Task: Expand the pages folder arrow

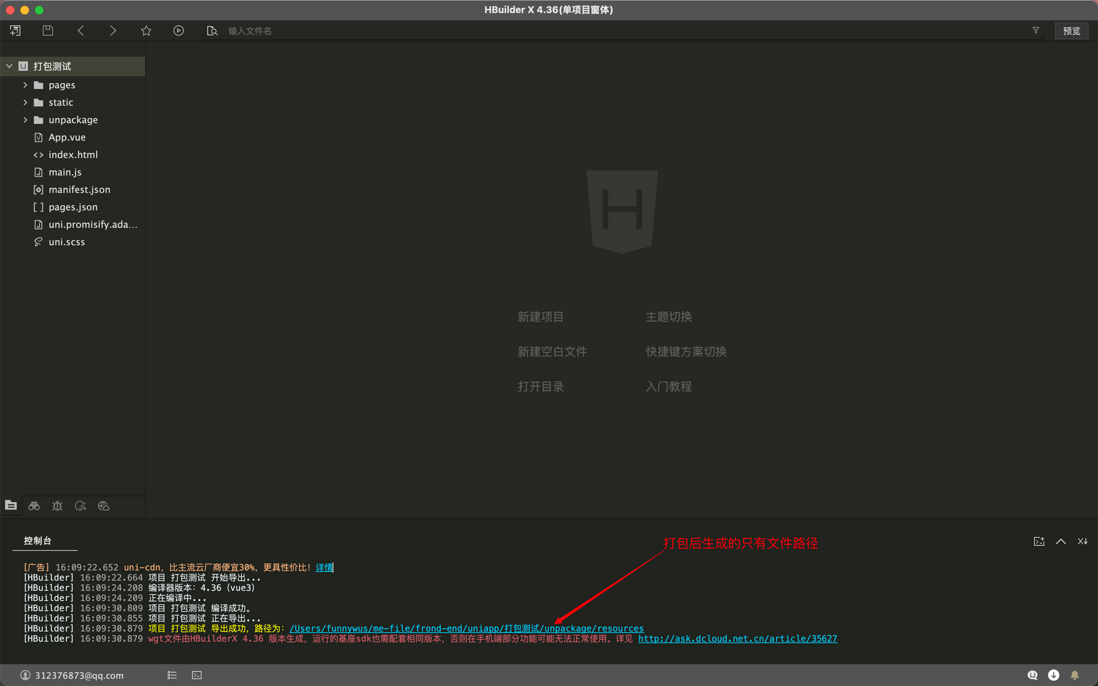Action: pos(25,85)
